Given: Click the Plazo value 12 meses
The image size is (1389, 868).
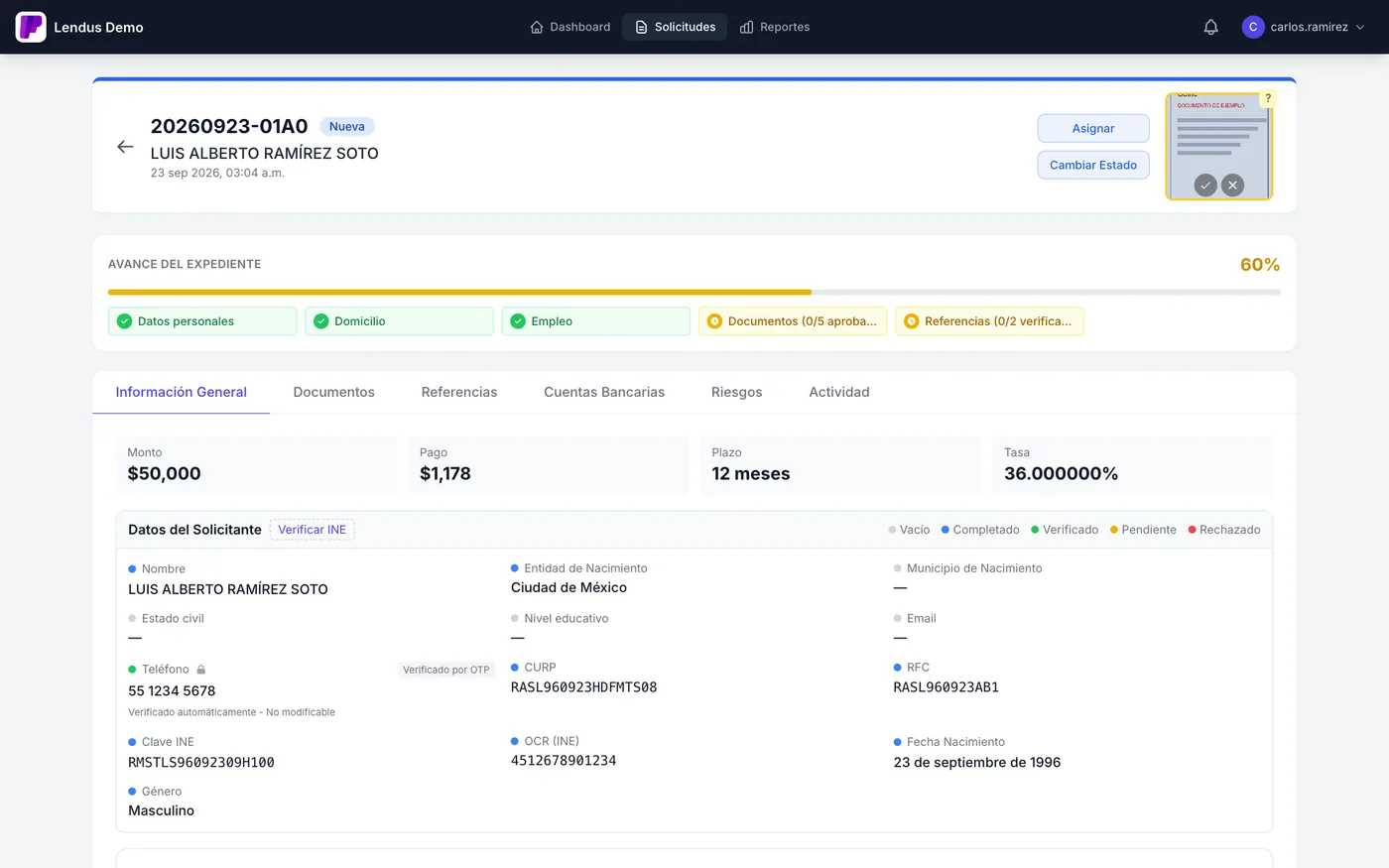Looking at the screenshot, I should 751,474.
